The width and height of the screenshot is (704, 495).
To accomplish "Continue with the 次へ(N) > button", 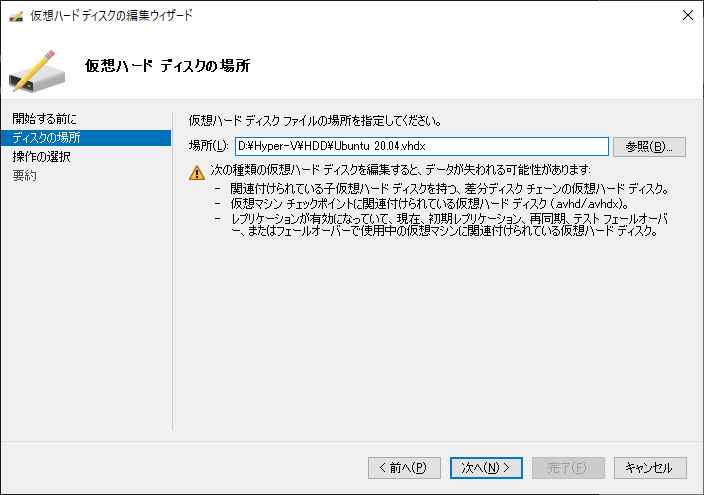I will pyautogui.click(x=486, y=468).
